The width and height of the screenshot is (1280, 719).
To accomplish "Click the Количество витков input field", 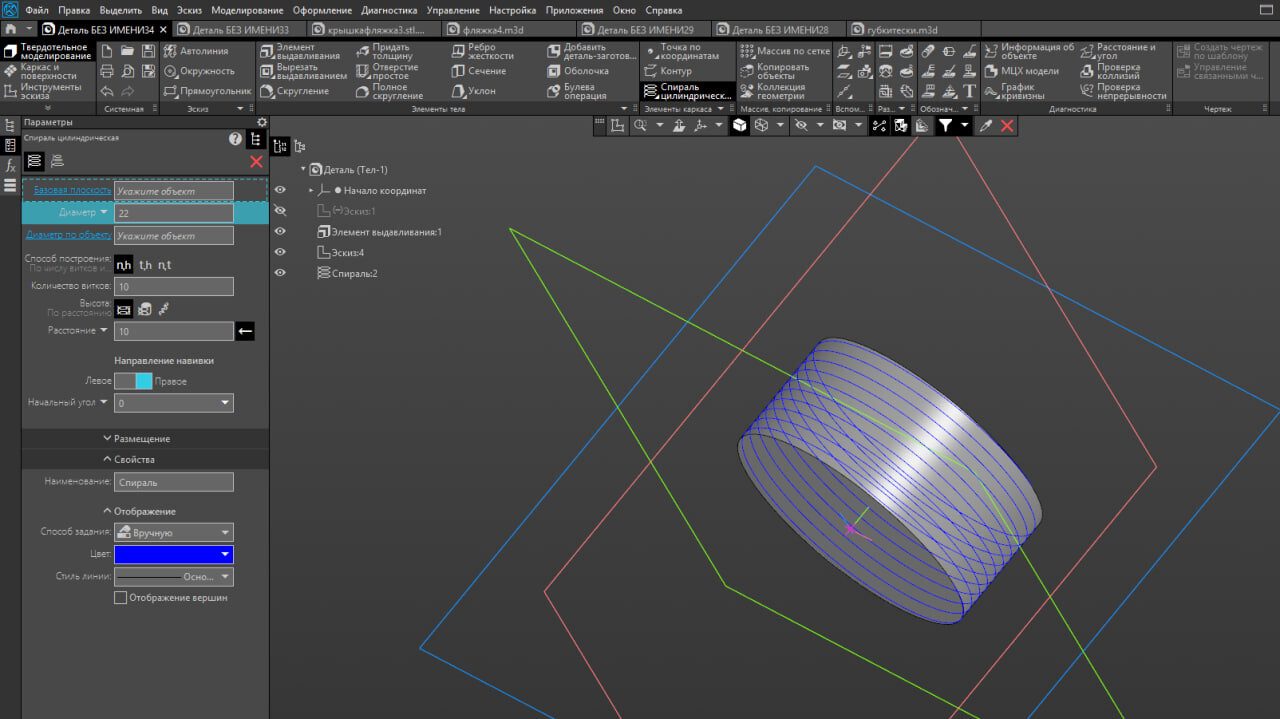I will click(x=174, y=287).
